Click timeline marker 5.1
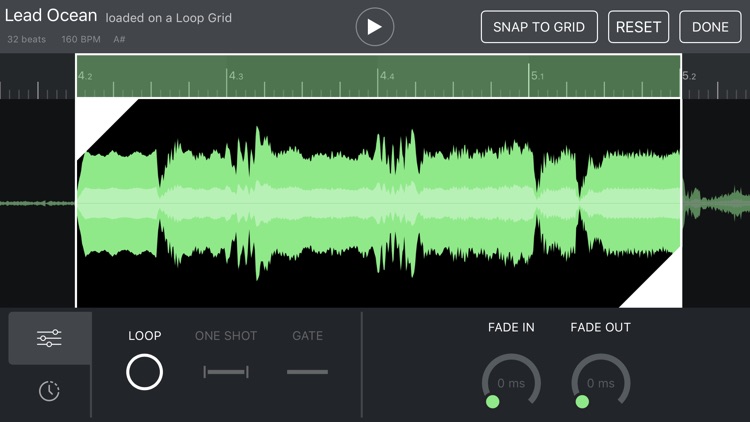Image resolution: width=750 pixels, height=422 pixels. (x=538, y=76)
